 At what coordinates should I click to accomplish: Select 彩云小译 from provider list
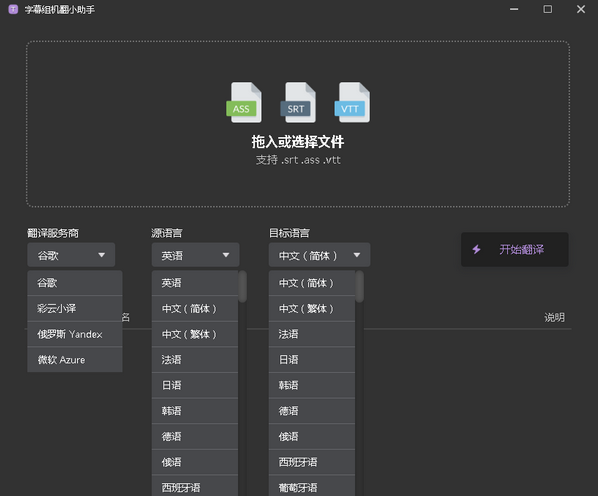pos(75,308)
